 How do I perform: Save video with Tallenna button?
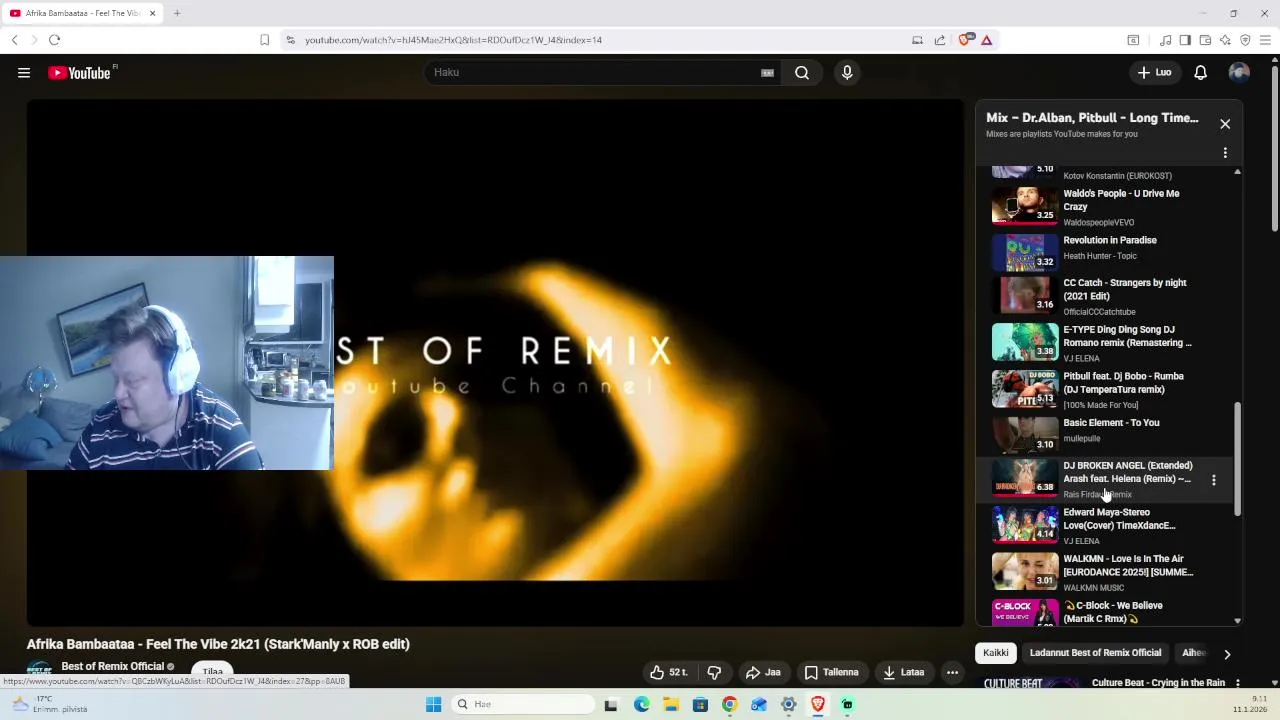click(x=832, y=672)
